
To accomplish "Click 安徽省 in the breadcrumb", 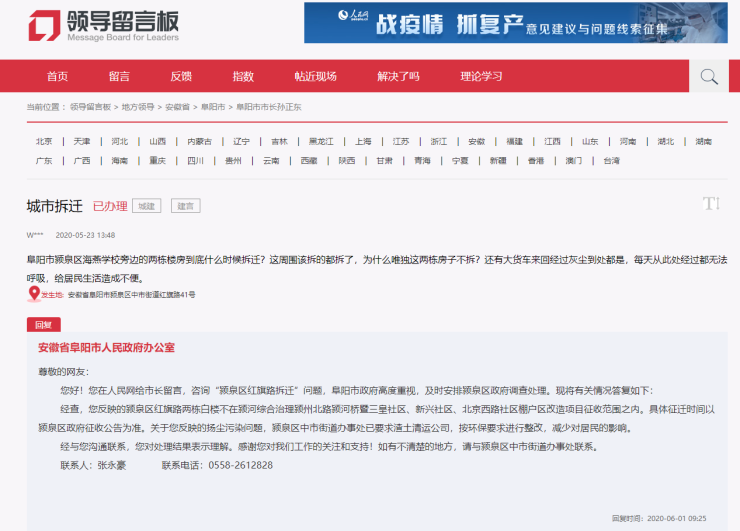I will [177, 107].
